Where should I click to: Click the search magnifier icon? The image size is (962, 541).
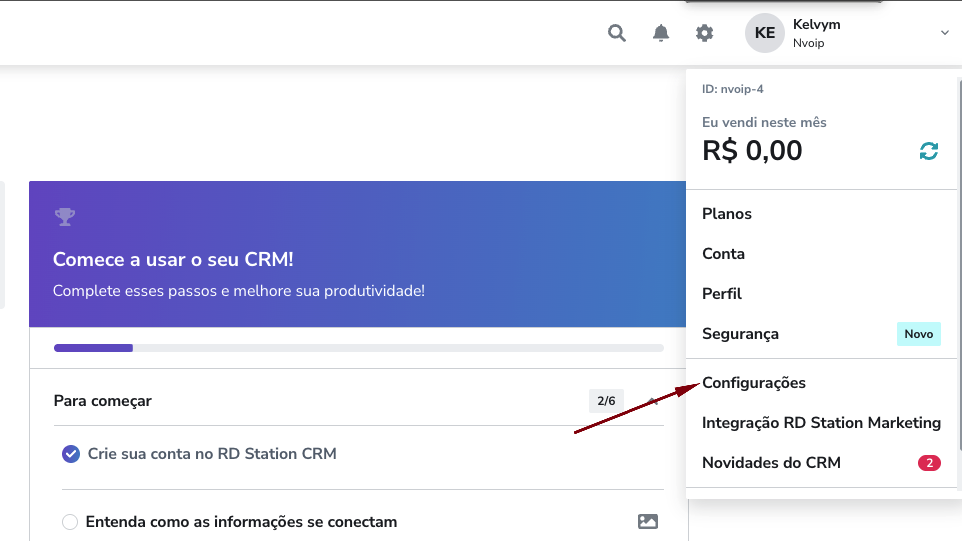[x=617, y=33]
